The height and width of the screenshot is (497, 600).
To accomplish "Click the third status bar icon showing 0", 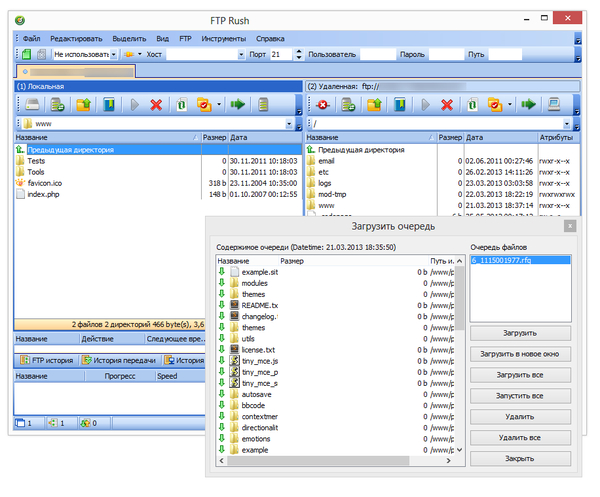I will (85, 423).
